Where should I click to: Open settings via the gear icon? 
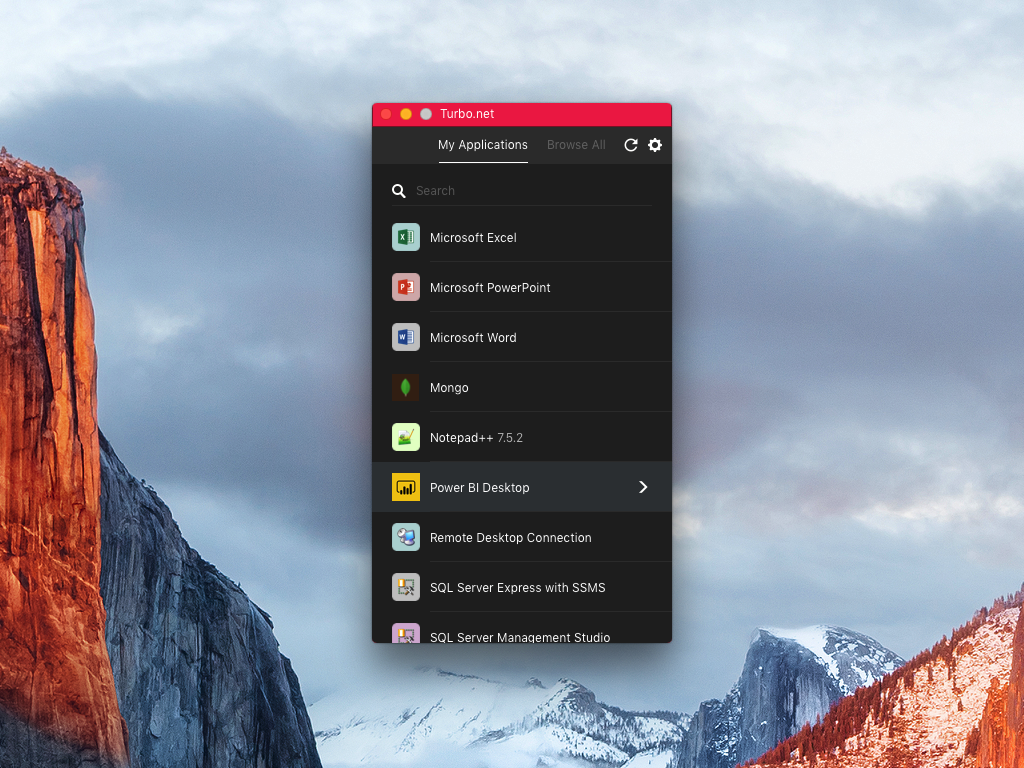click(655, 145)
